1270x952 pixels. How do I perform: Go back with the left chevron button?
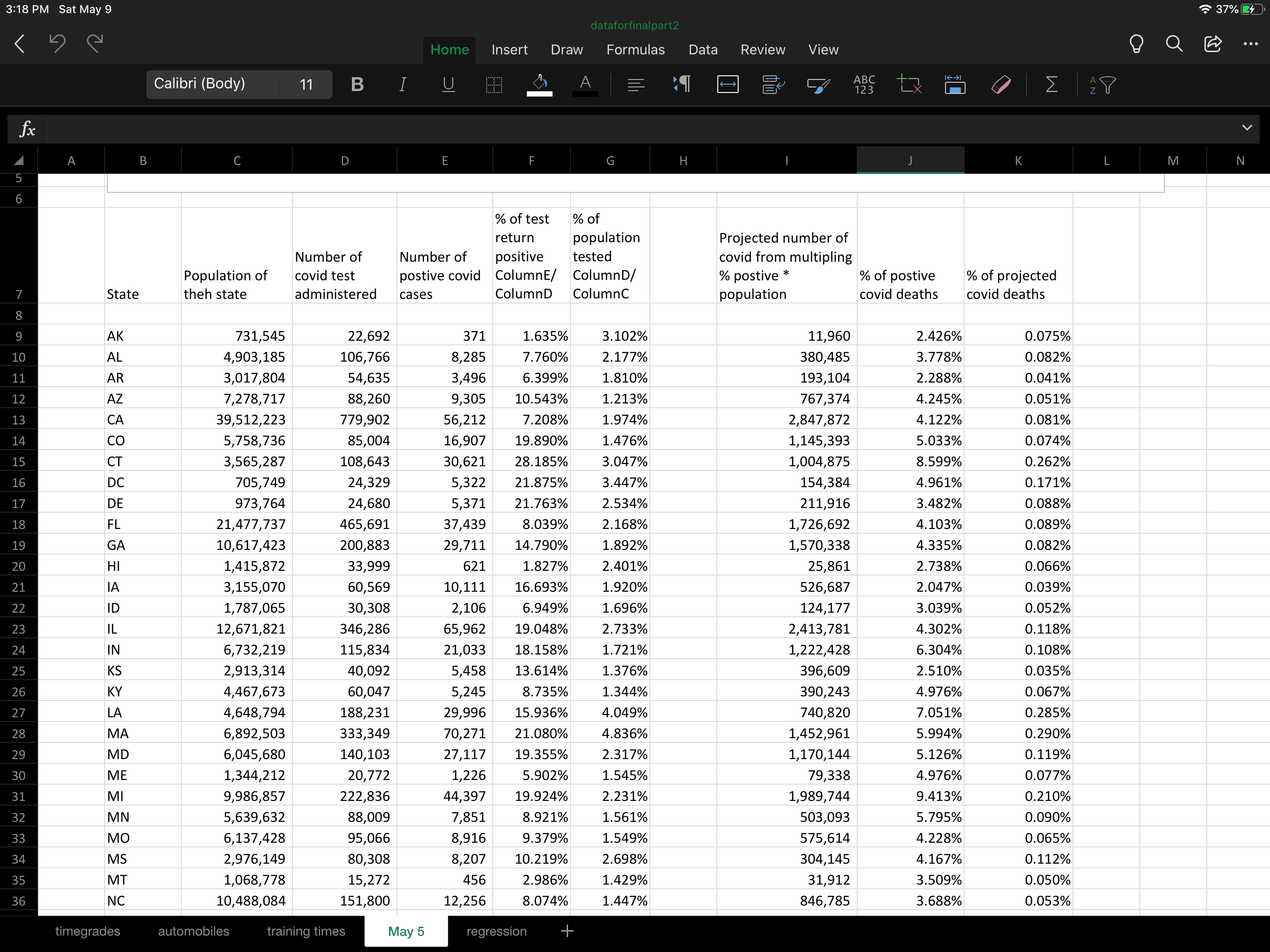pos(20,44)
